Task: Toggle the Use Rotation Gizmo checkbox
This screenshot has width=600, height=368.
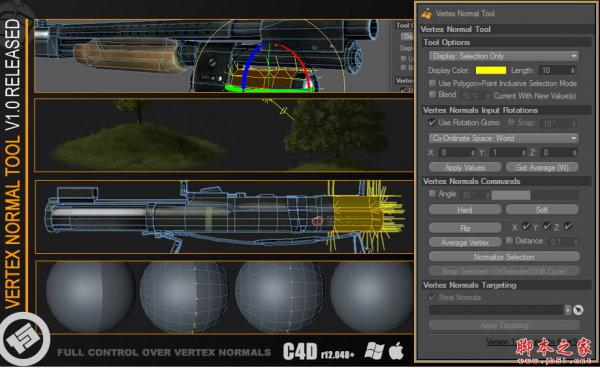Action: [432, 122]
